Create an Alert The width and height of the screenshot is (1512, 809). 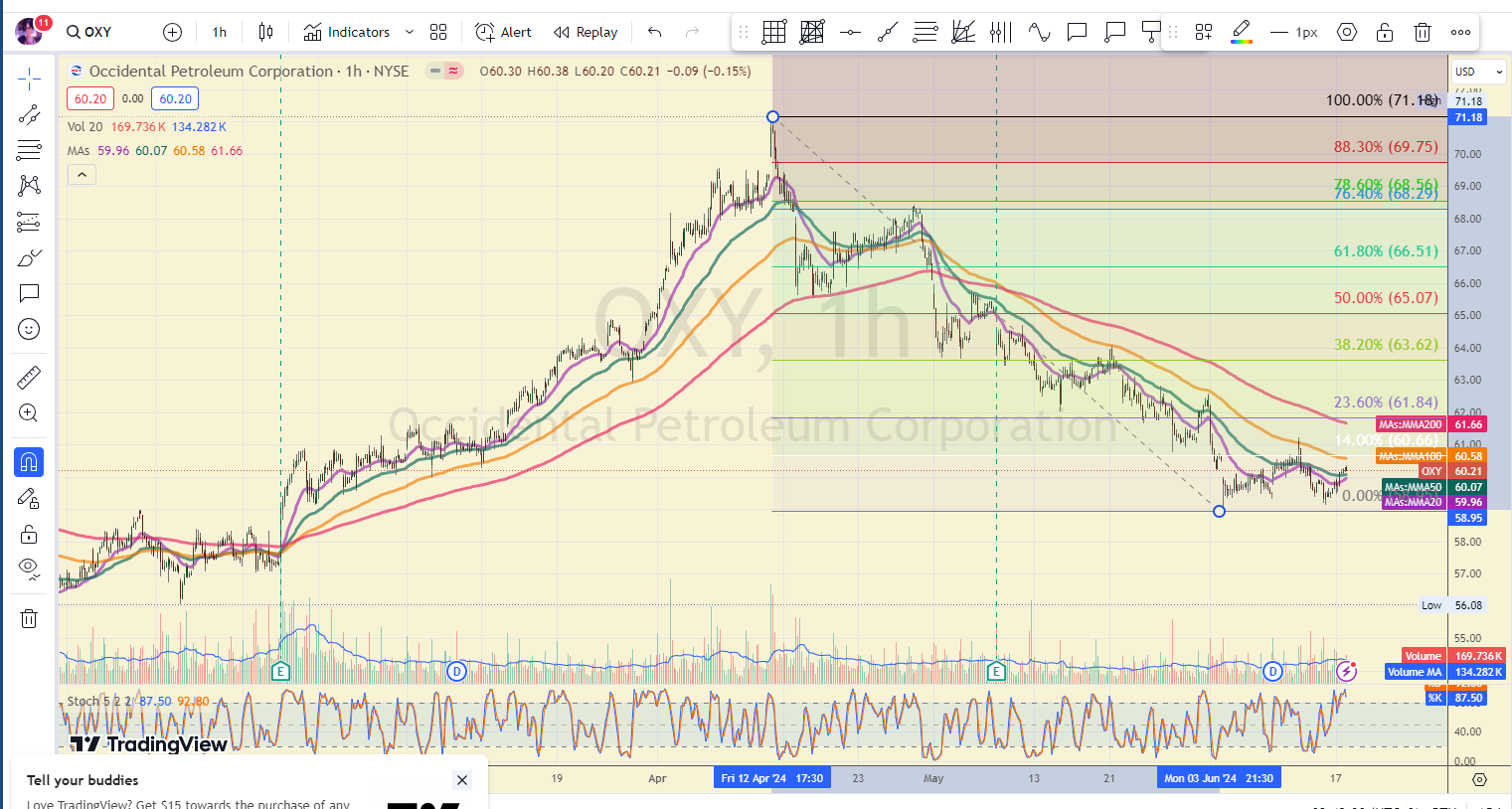click(503, 32)
